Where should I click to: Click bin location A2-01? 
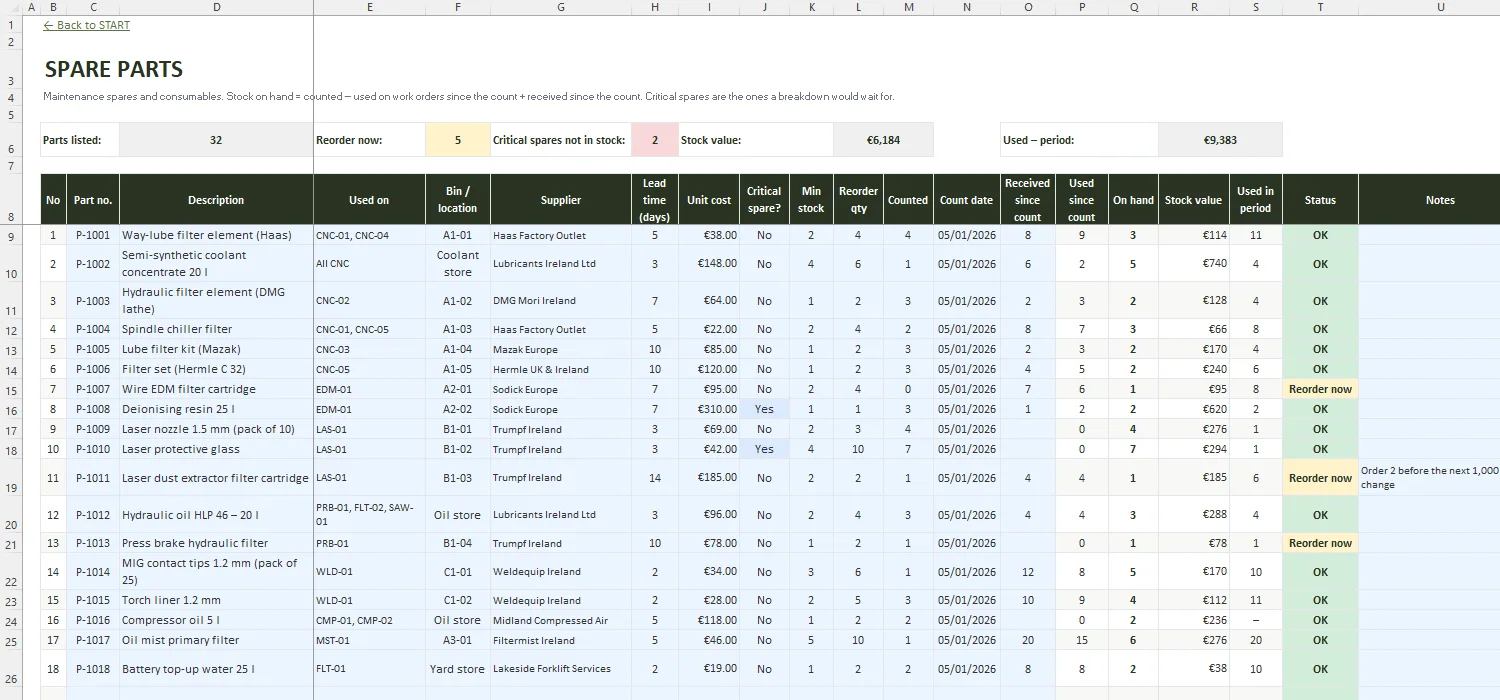tap(458, 389)
